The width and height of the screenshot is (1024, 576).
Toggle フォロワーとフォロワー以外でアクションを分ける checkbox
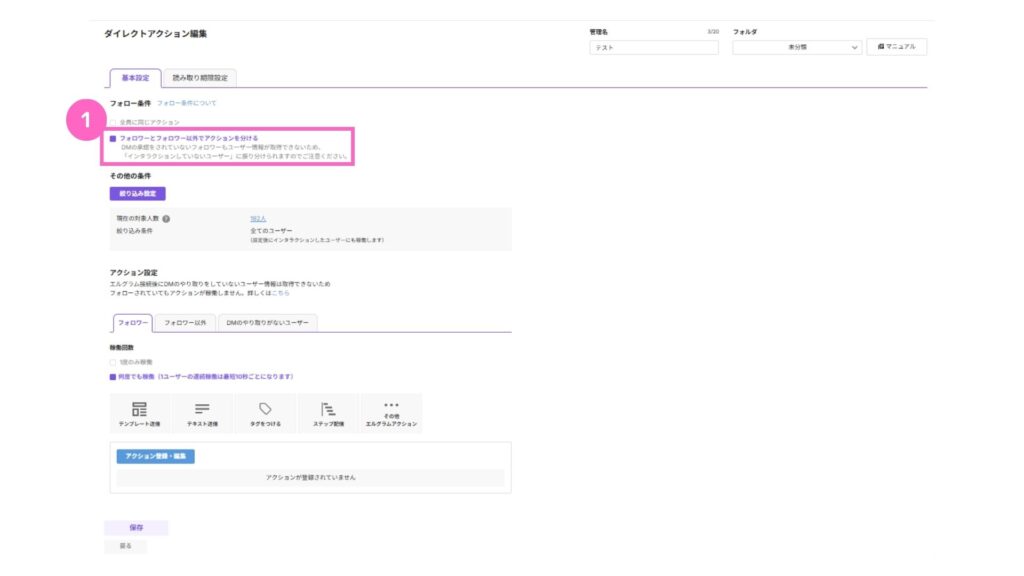(113, 138)
